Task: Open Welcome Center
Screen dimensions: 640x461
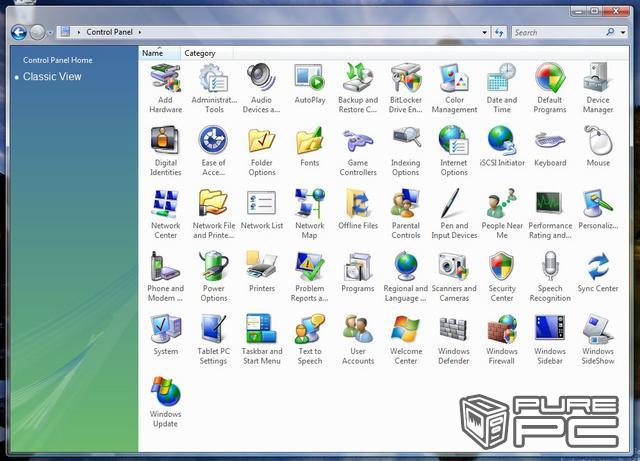Action: click(x=405, y=340)
